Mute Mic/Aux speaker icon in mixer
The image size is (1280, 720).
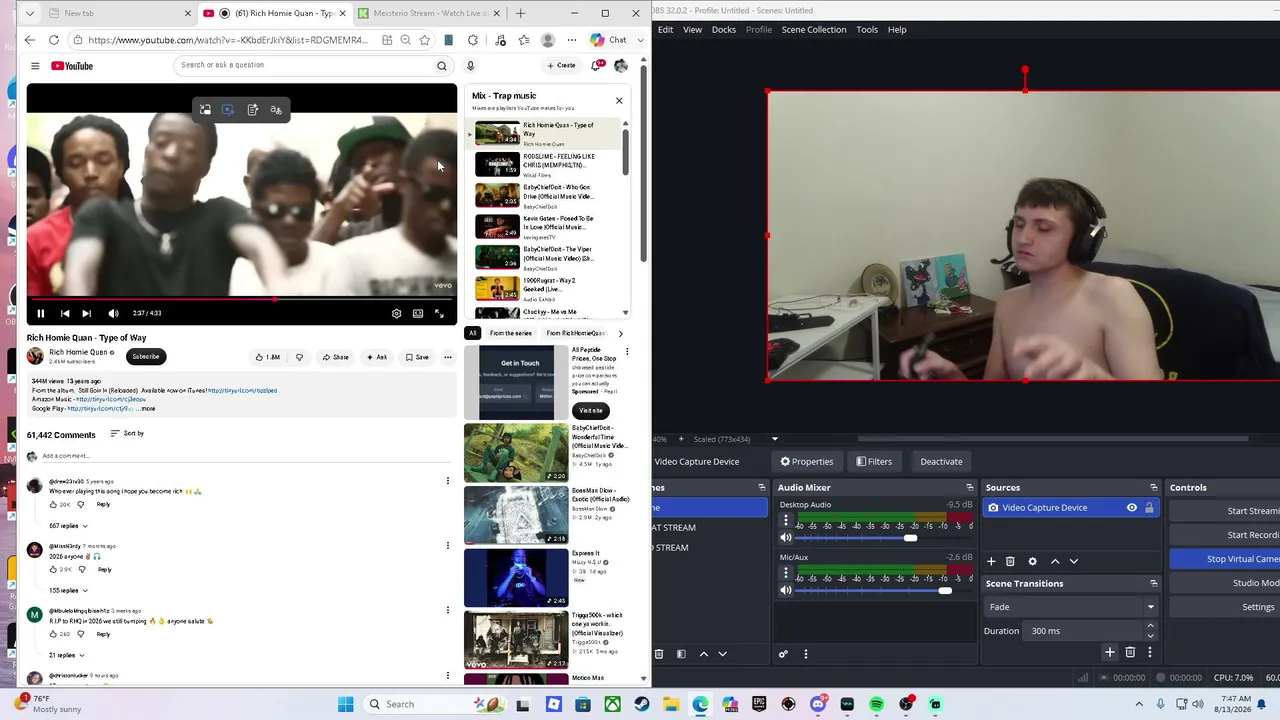pos(786,590)
